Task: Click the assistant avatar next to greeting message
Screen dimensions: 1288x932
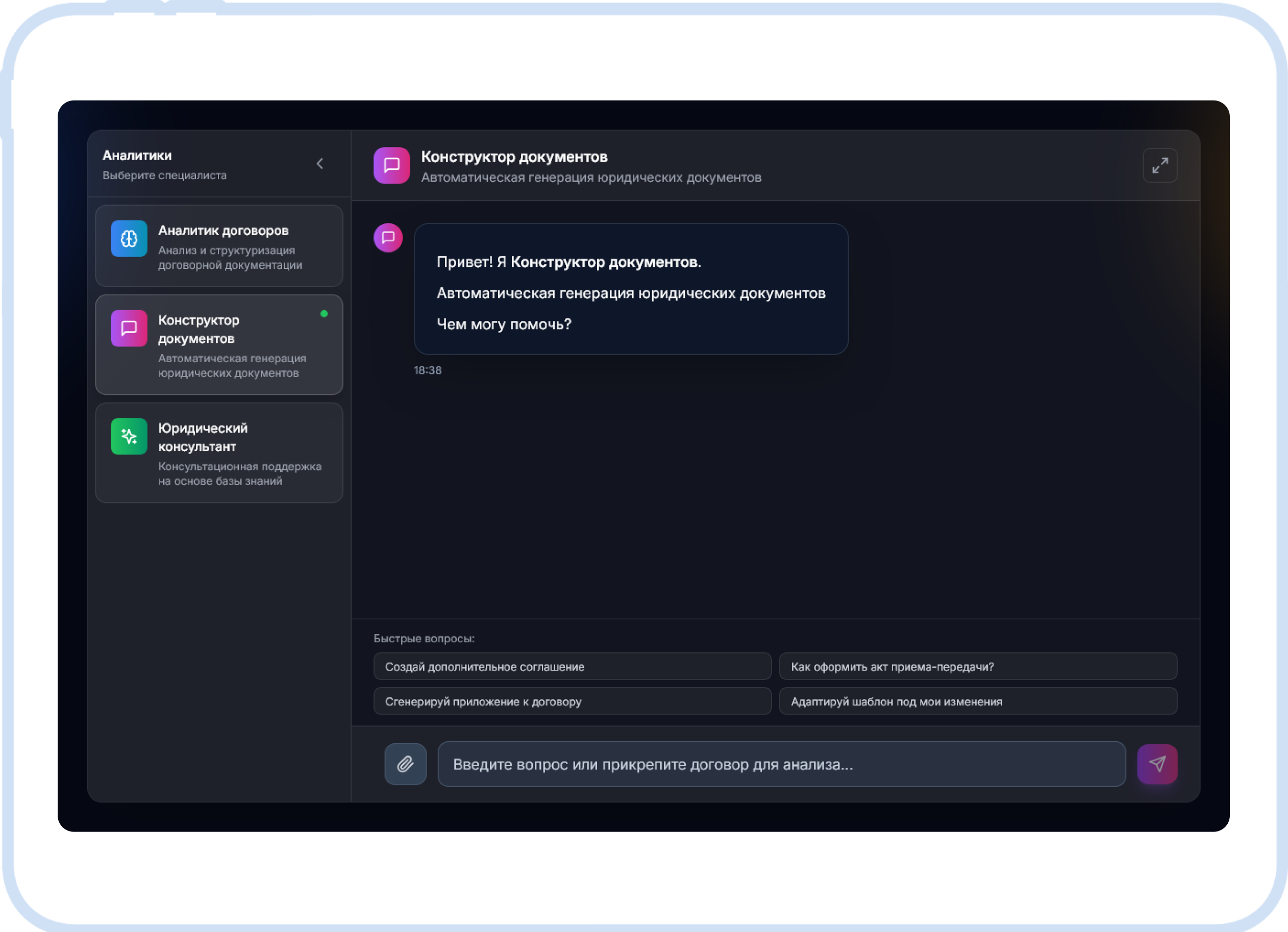Action: 388,238
